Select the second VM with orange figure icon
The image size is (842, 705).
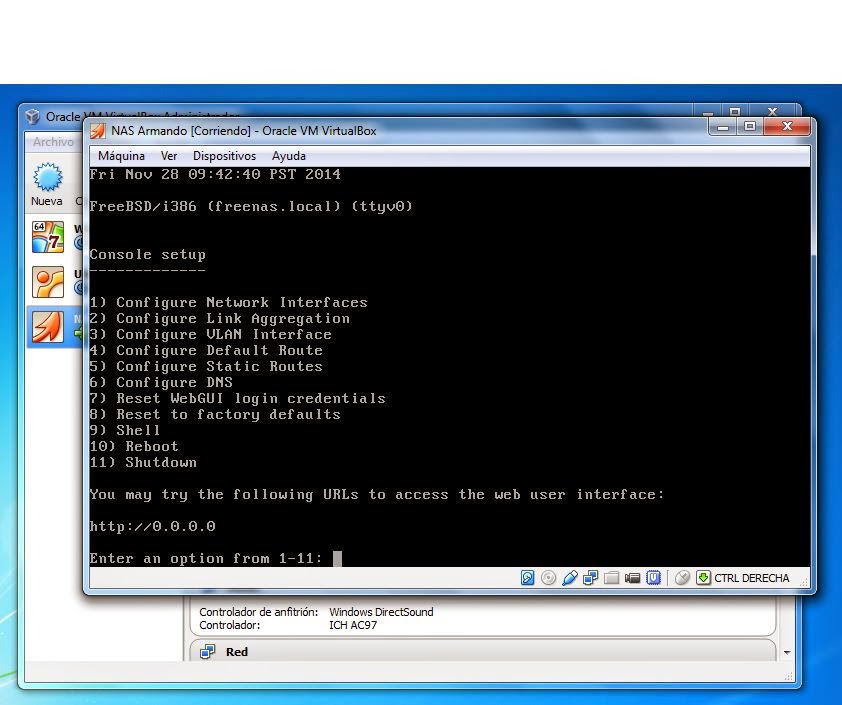(48, 282)
